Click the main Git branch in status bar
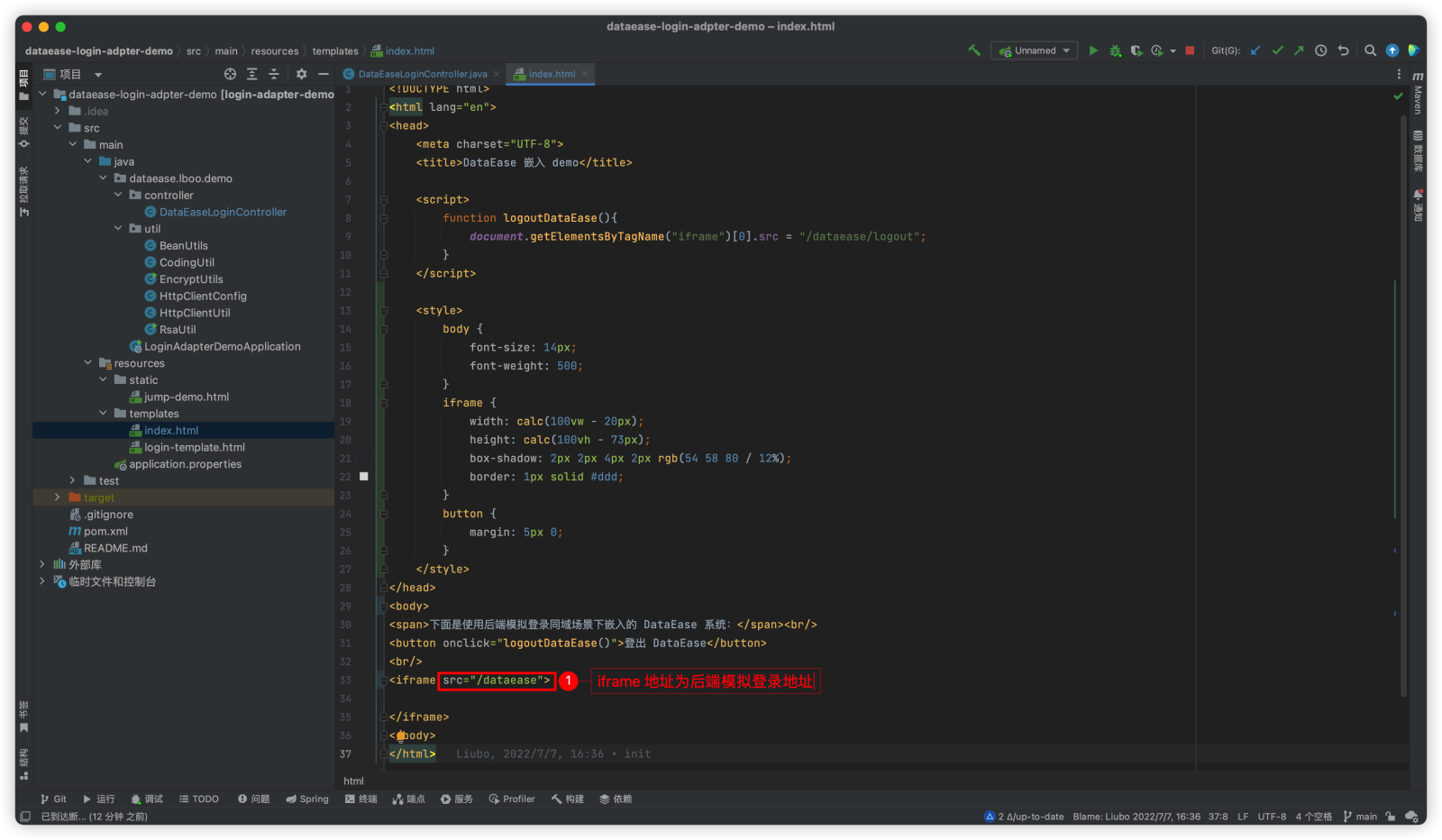The image size is (1442, 840). [1360, 817]
